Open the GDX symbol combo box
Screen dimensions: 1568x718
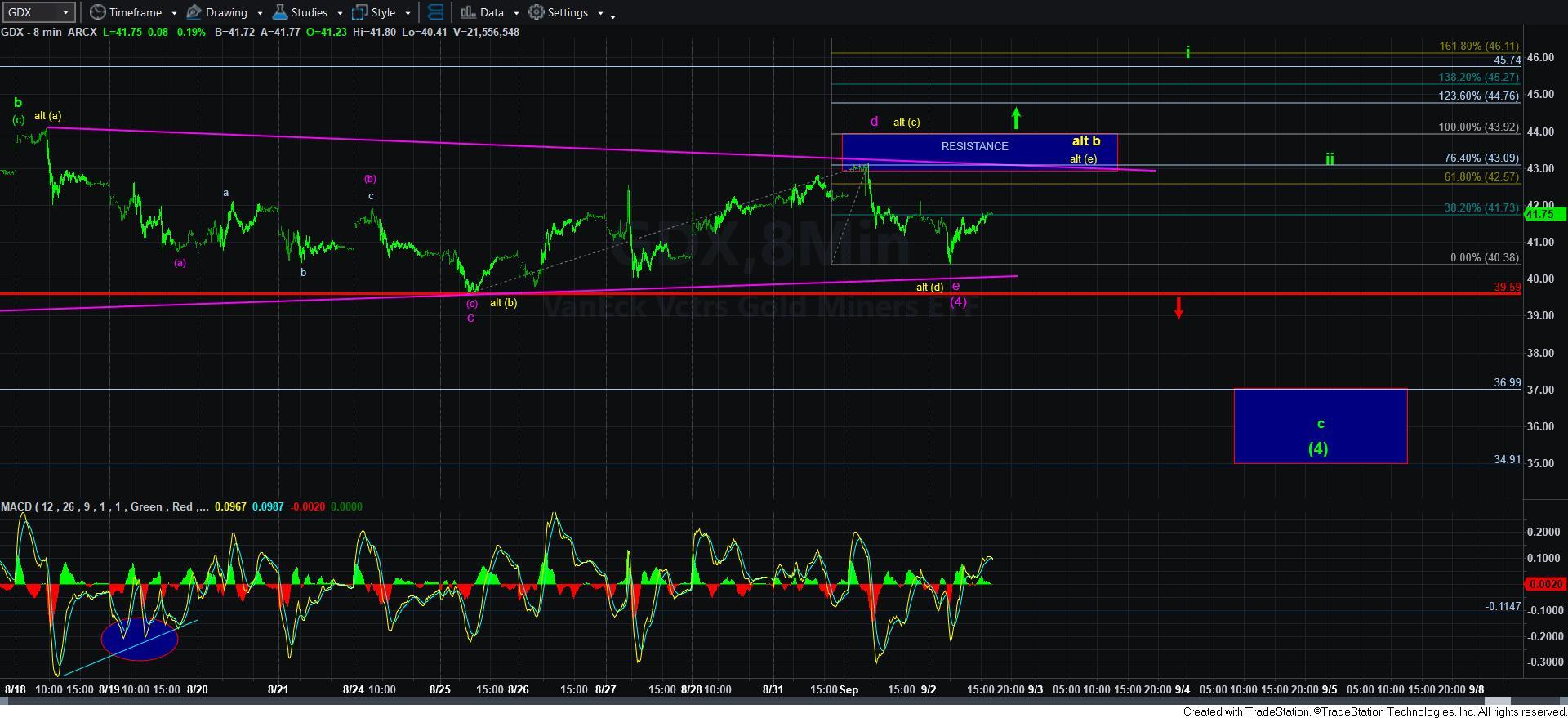(38, 12)
